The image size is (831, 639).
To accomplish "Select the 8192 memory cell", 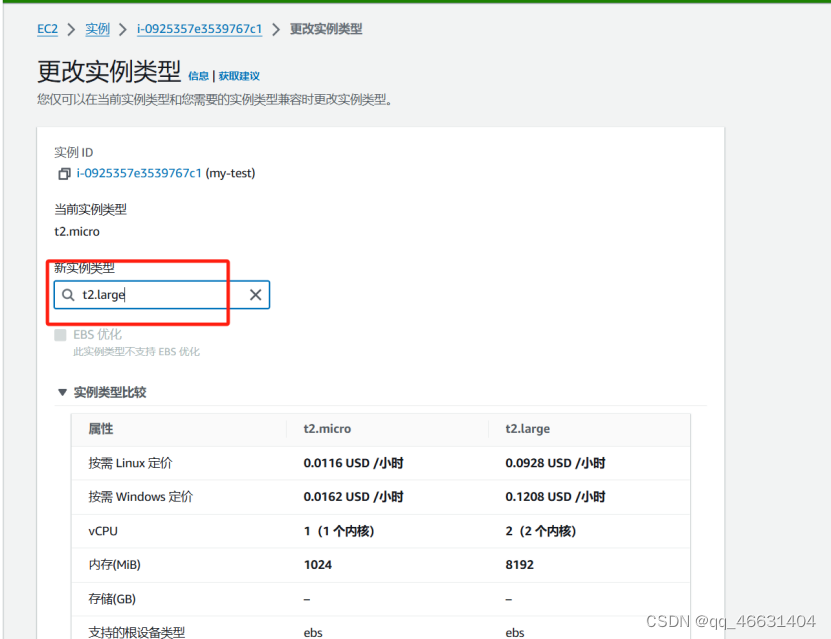I will pos(519,565).
